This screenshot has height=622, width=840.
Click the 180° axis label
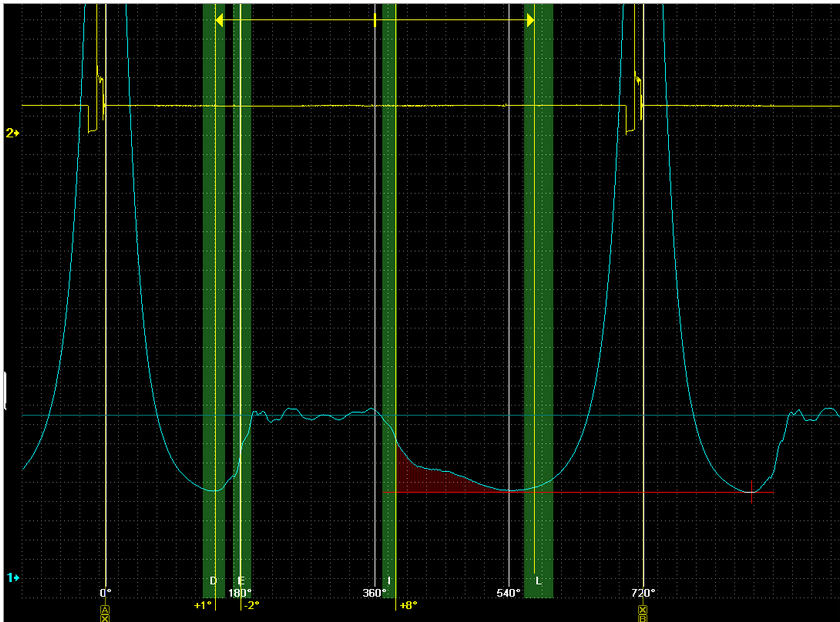(240, 593)
